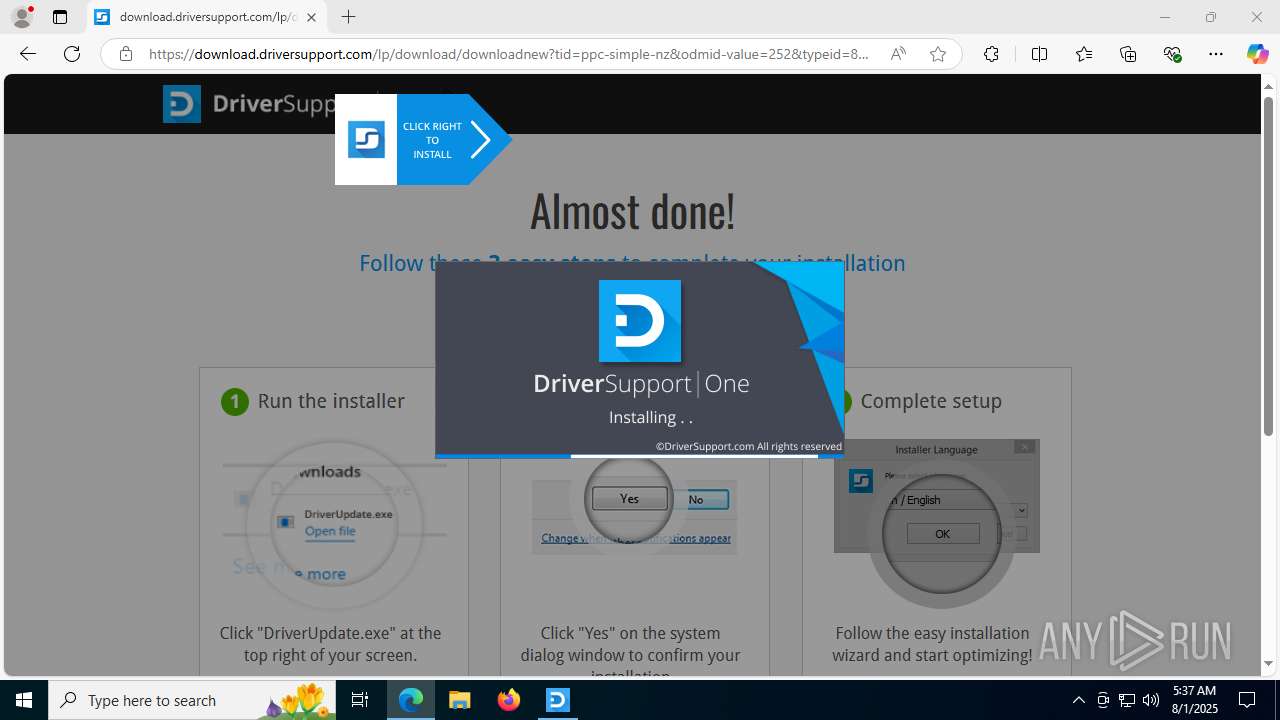This screenshot has height=720, width=1280.
Task: Open the notification center icon
Action: 1247,700
